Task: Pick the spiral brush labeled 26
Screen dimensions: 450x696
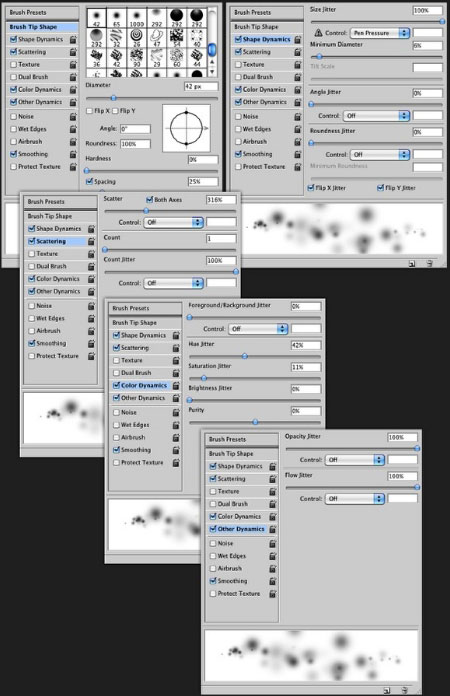Action: coord(136,37)
